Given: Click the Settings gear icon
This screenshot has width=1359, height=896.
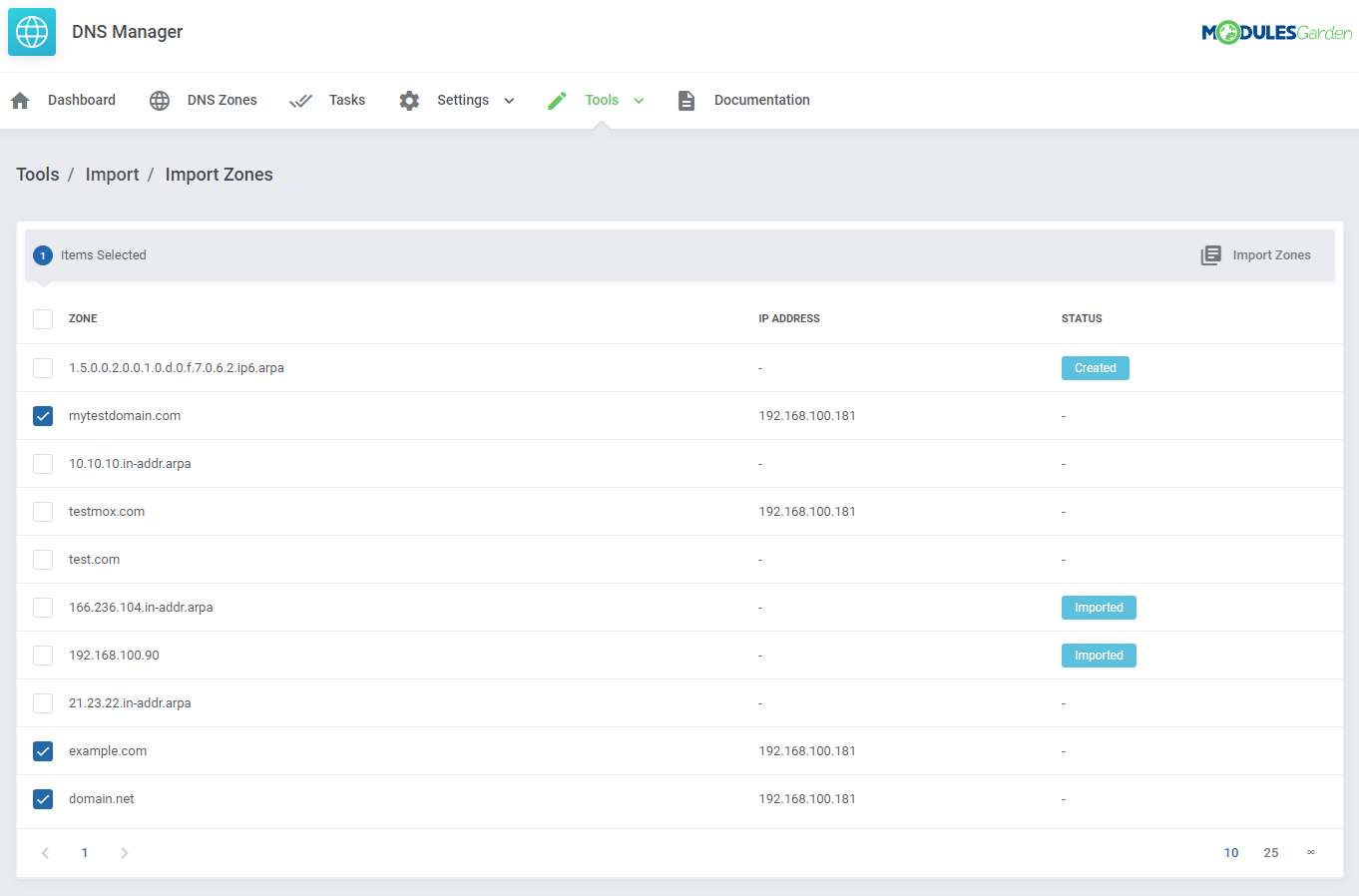Looking at the screenshot, I should 409,100.
